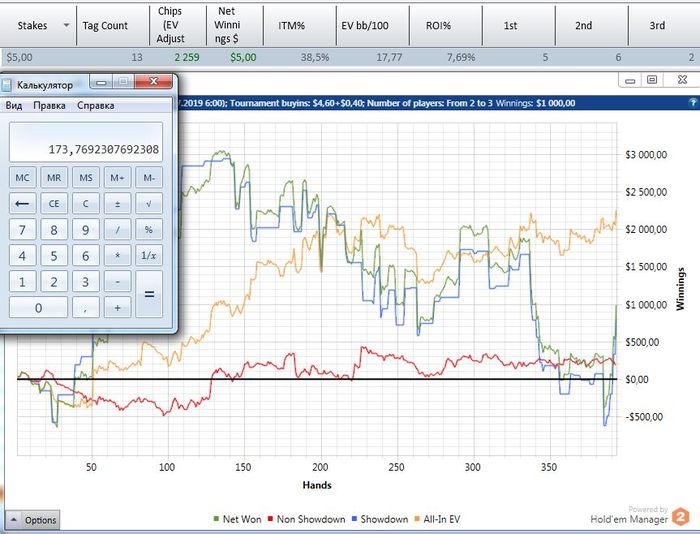Click digit 1 in Calculator
Viewport: 700px width, 534px height.
point(22,281)
